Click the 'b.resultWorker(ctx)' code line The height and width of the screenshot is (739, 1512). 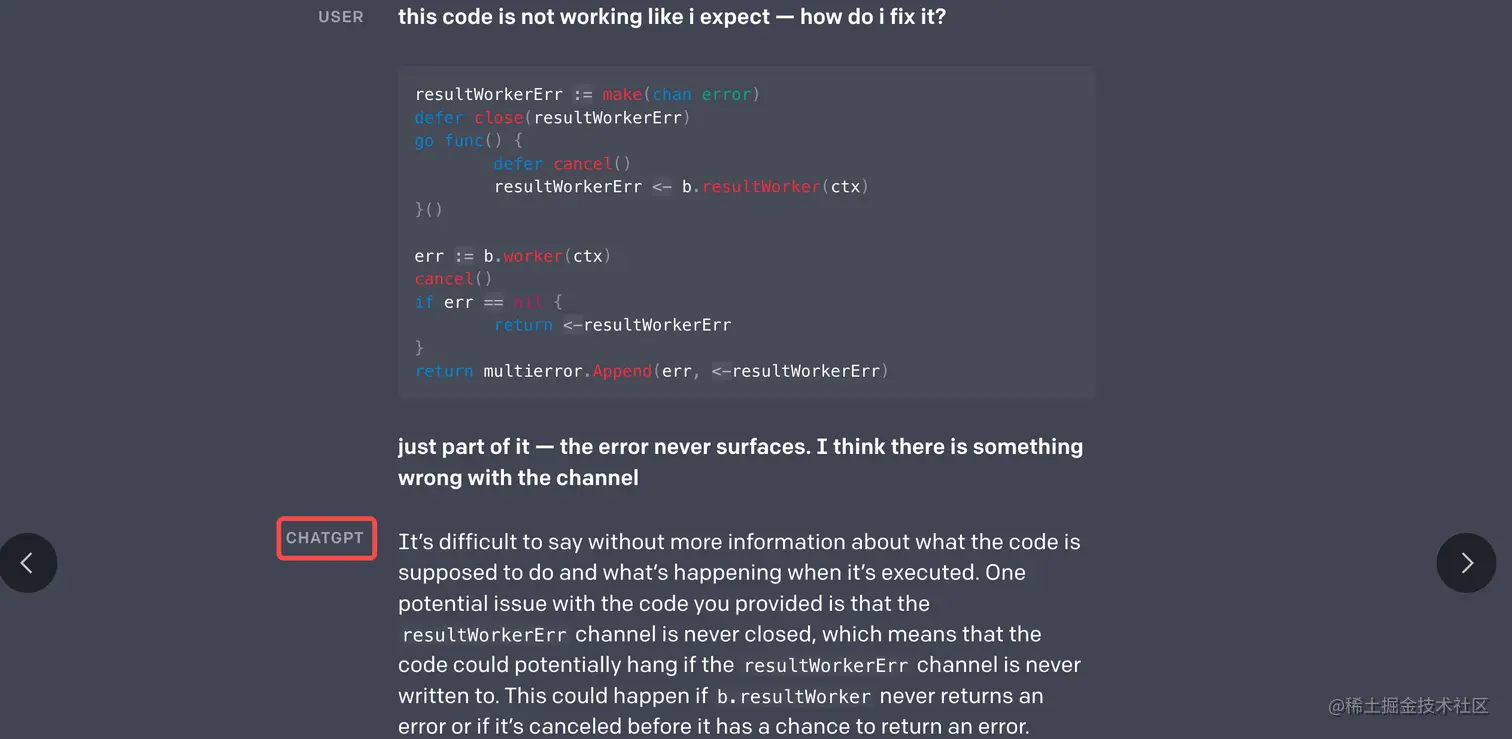pyautogui.click(x=681, y=186)
